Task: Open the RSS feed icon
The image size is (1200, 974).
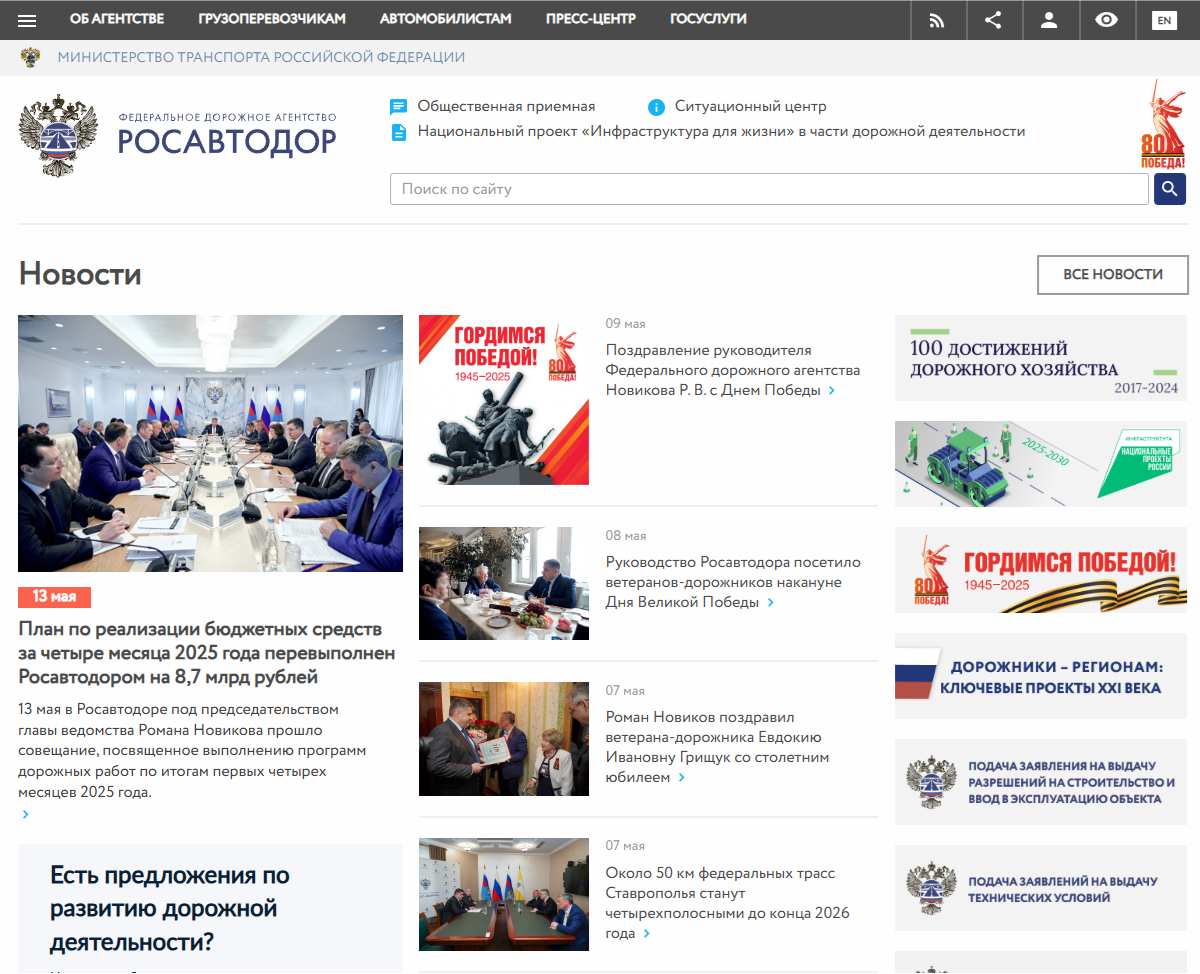Action: (937, 20)
